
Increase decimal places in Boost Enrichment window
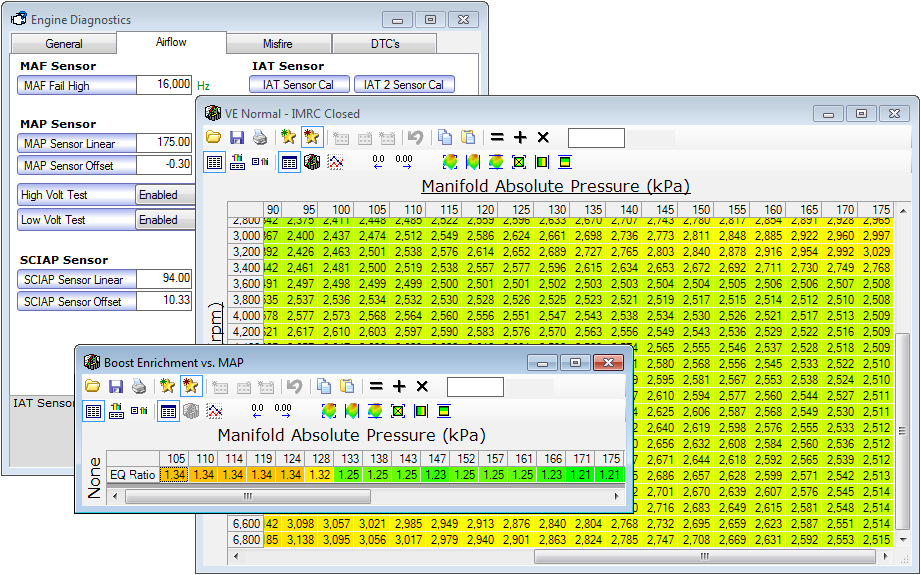pos(283,411)
